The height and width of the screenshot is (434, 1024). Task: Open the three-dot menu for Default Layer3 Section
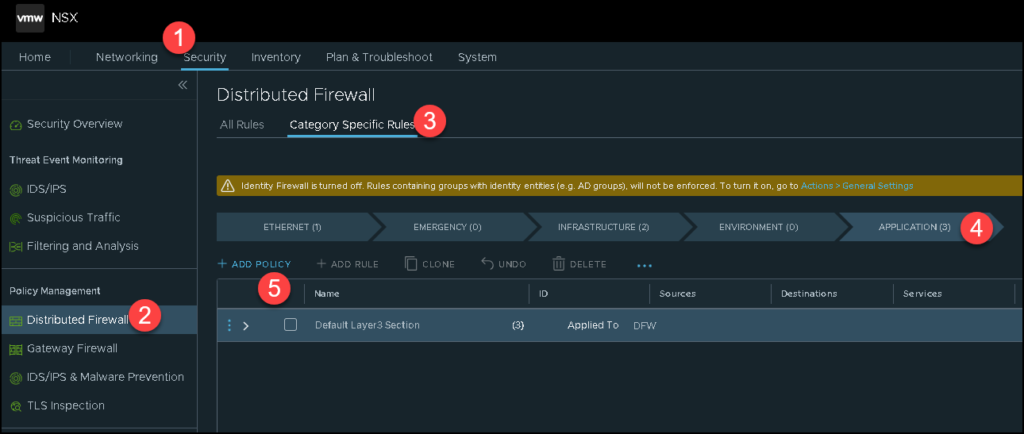tap(229, 326)
